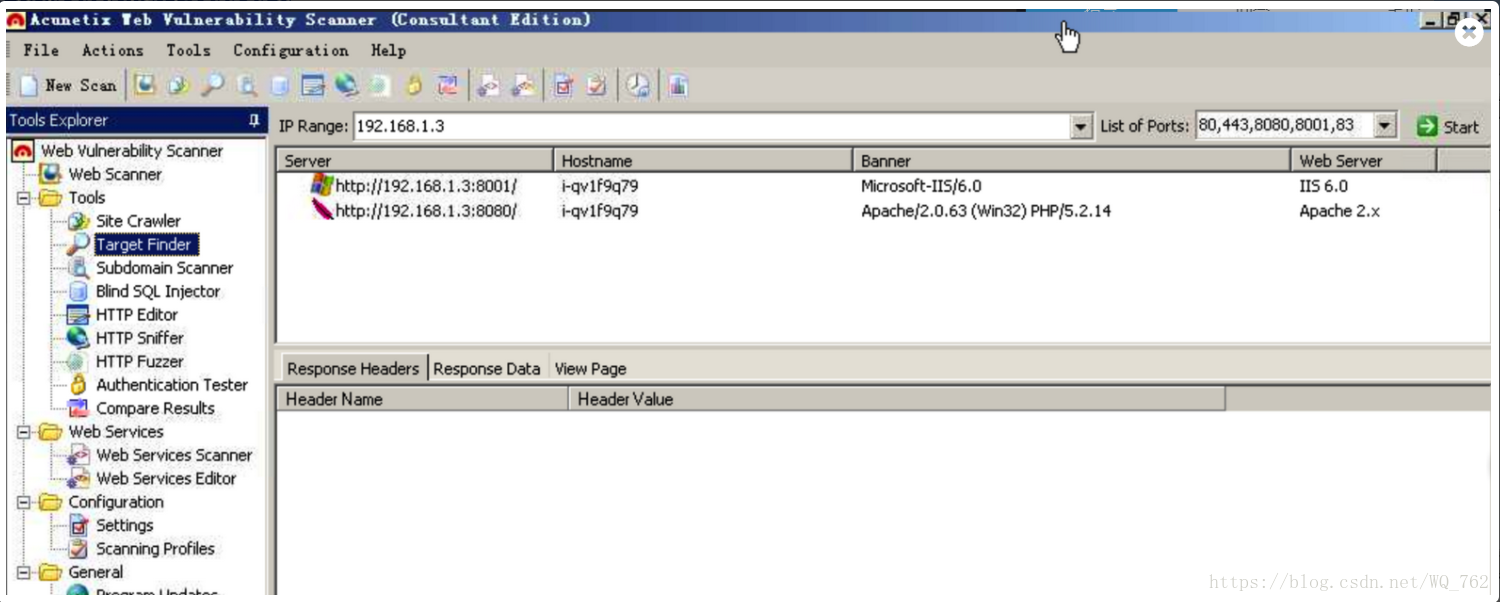Sort by the Server column header
The height and width of the screenshot is (602, 1500).
point(414,161)
